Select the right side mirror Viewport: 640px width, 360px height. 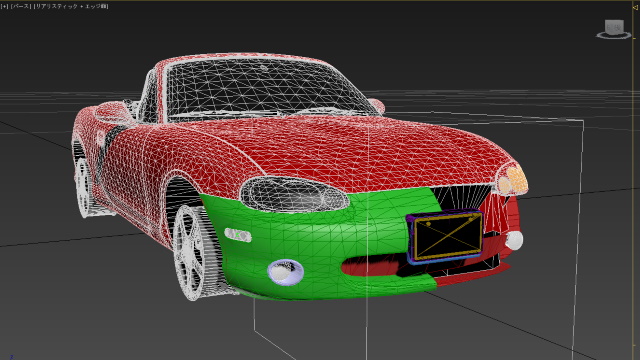click(x=377, y=105)
